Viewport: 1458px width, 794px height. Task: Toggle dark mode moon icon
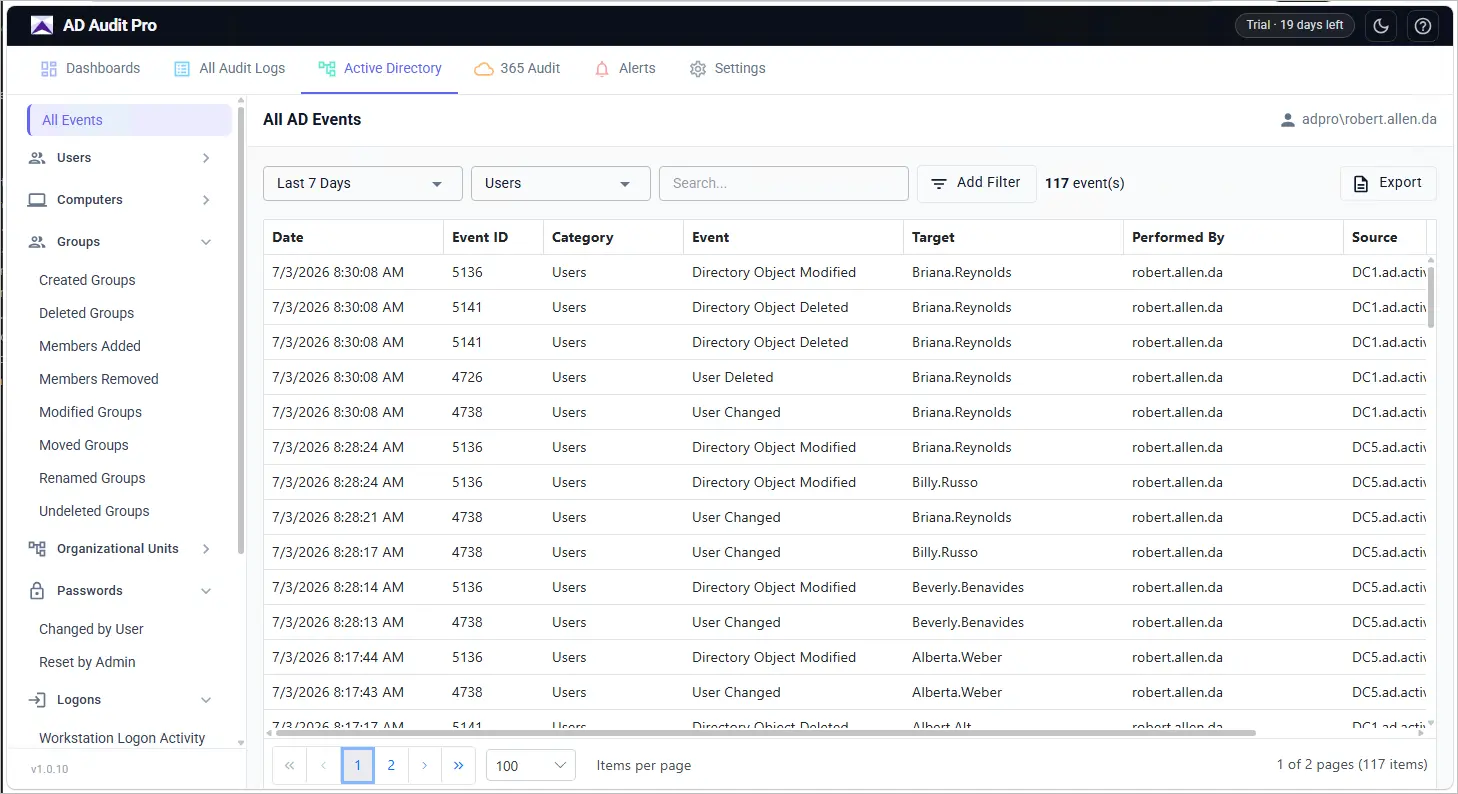point(1381,26)
